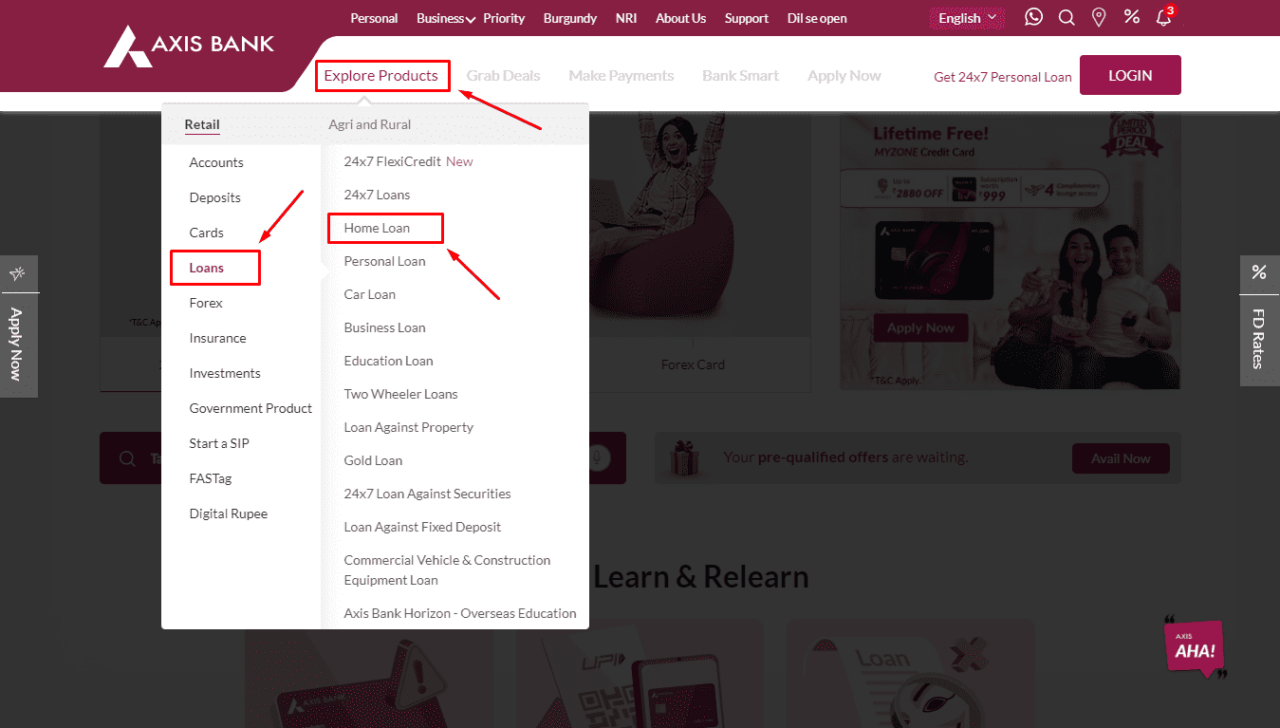The height and width of the screenshot is (728, 1280).
Task: Open the Grab Deals menu
Action: click(x=503, y=75)
